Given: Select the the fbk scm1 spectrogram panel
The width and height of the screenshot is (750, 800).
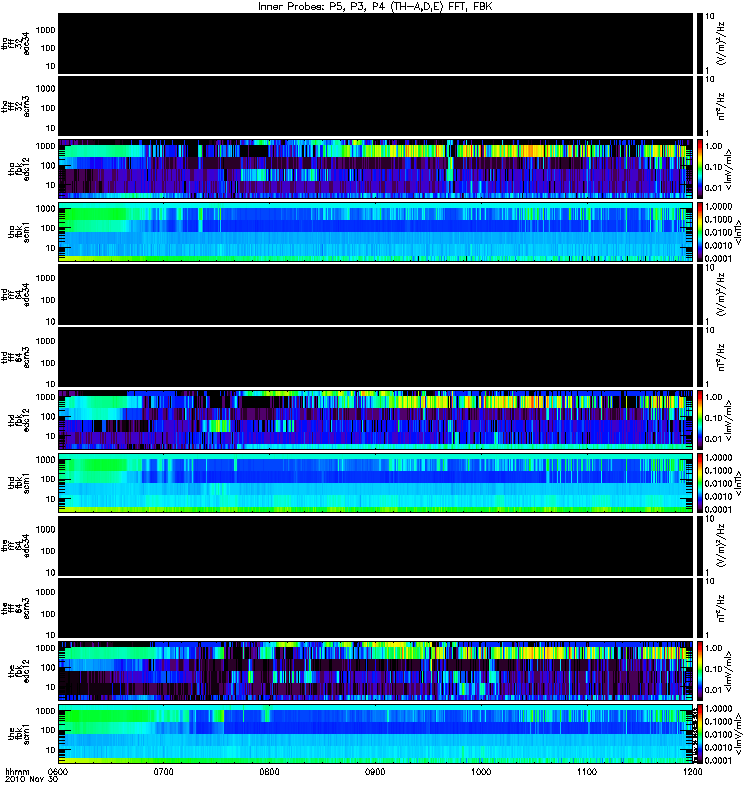Looking at the screenshot, I should click(376, 734).
